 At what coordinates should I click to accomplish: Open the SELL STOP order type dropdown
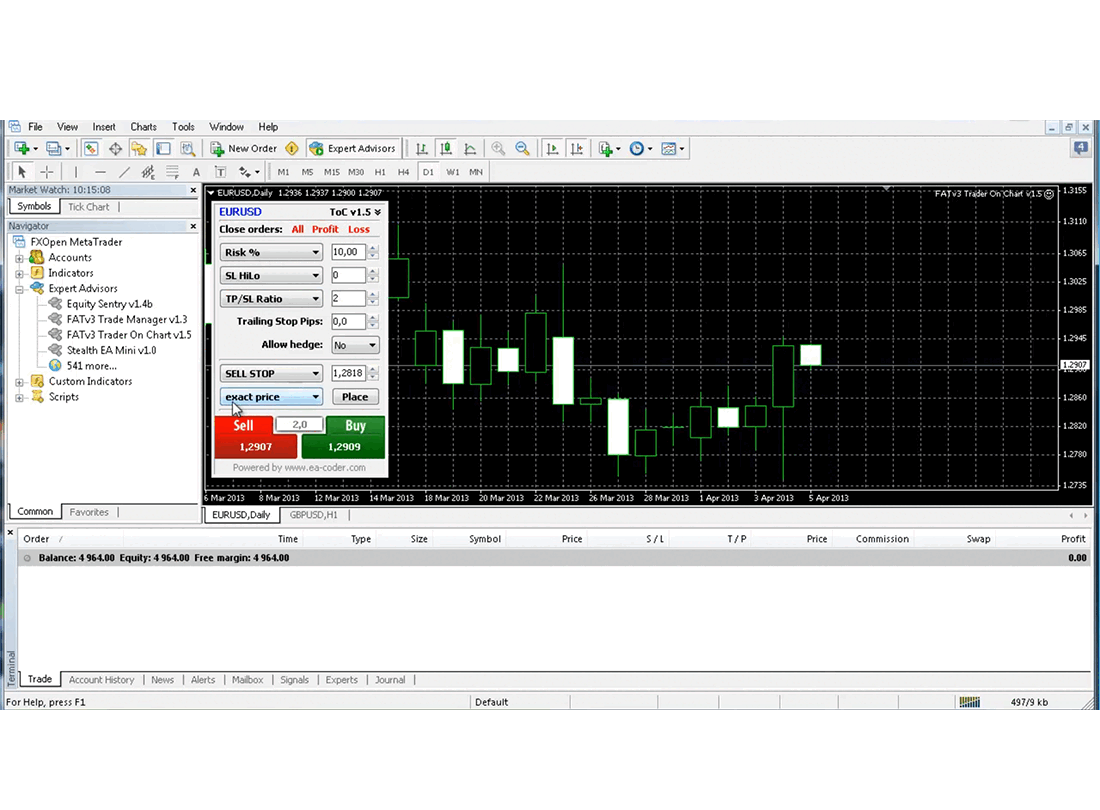[x=271, y=373]
